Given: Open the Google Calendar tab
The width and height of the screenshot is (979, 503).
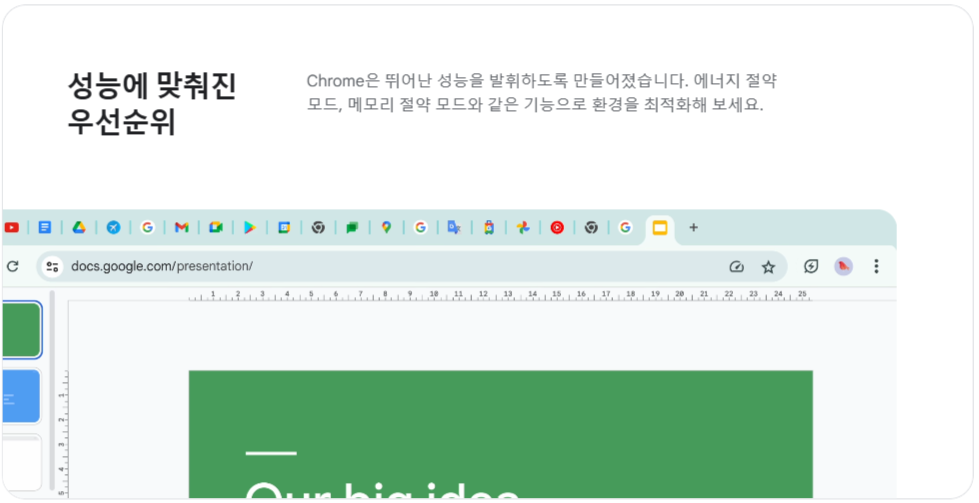Looking at the screenshot, I should [x=284, y=228].
